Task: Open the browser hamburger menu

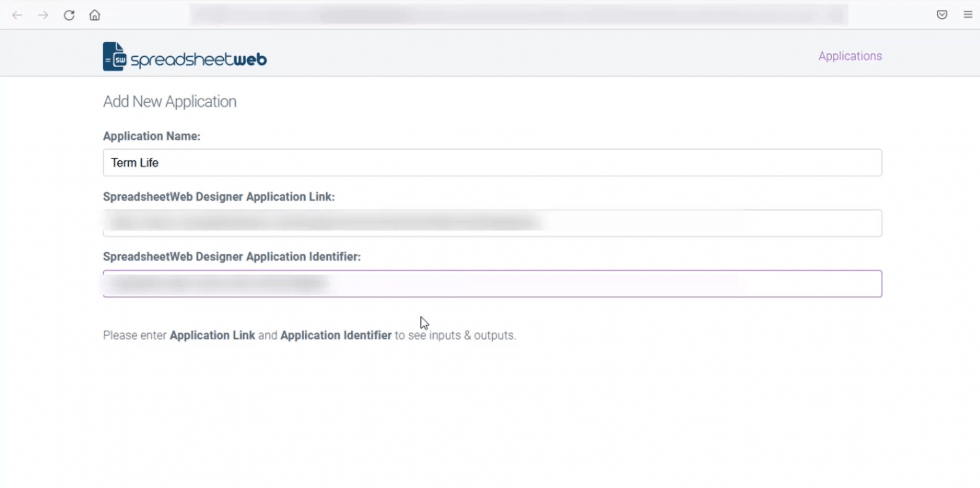Action: (x=967, y=15)
